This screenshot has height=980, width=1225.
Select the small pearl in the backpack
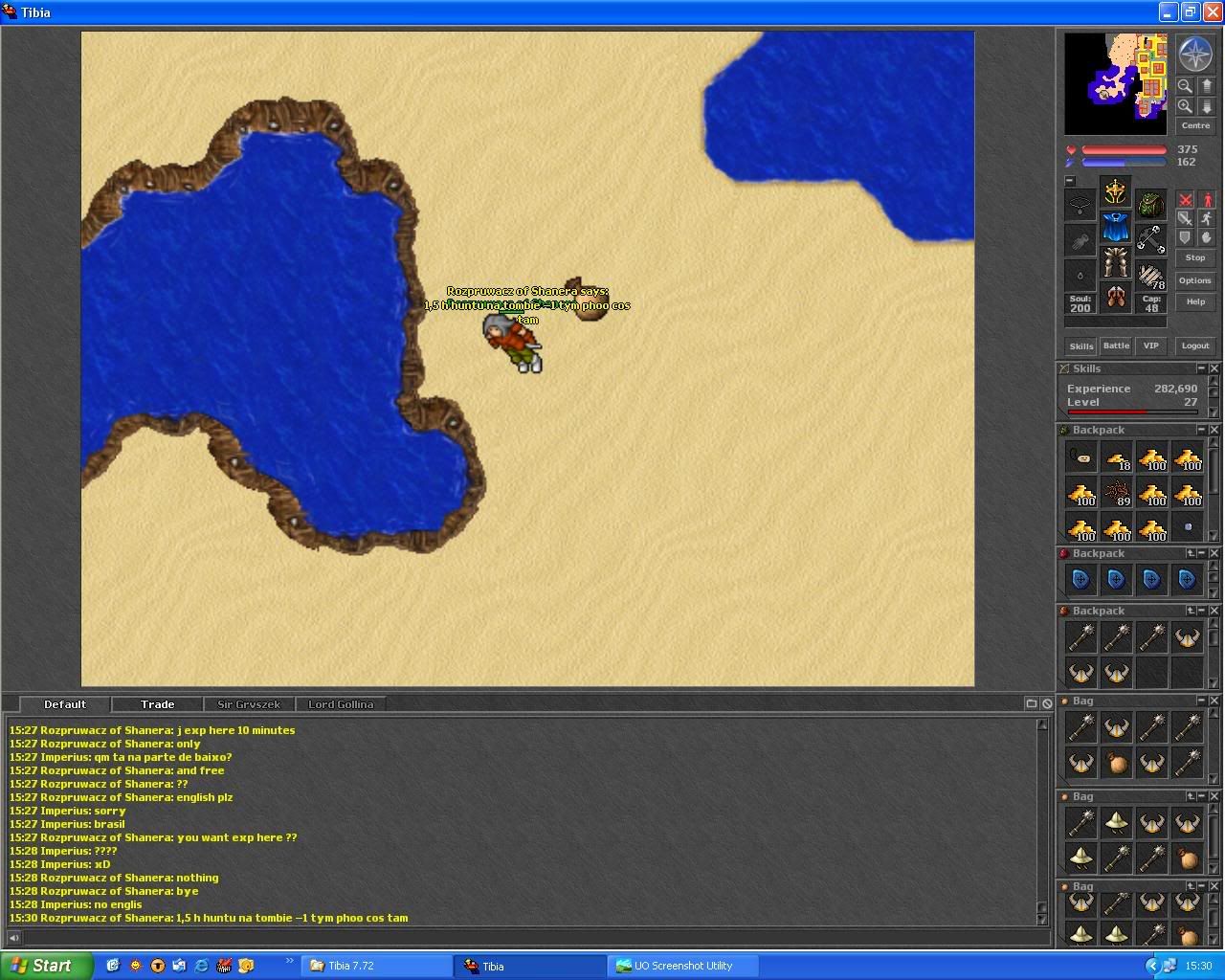click(1188, 527)
